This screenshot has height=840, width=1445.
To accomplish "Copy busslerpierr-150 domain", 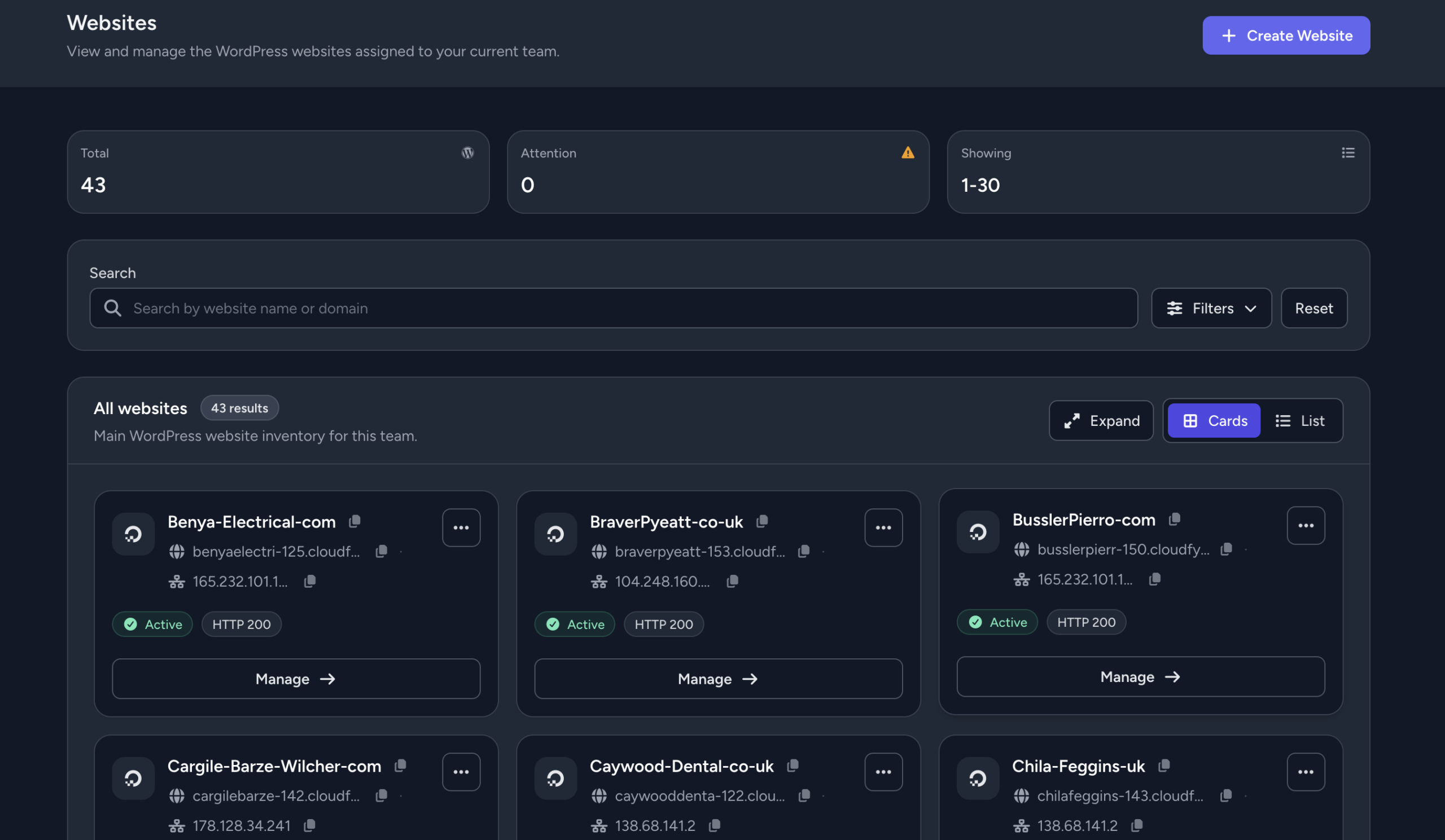I will pyautogui.click(x=1226, y=548).
